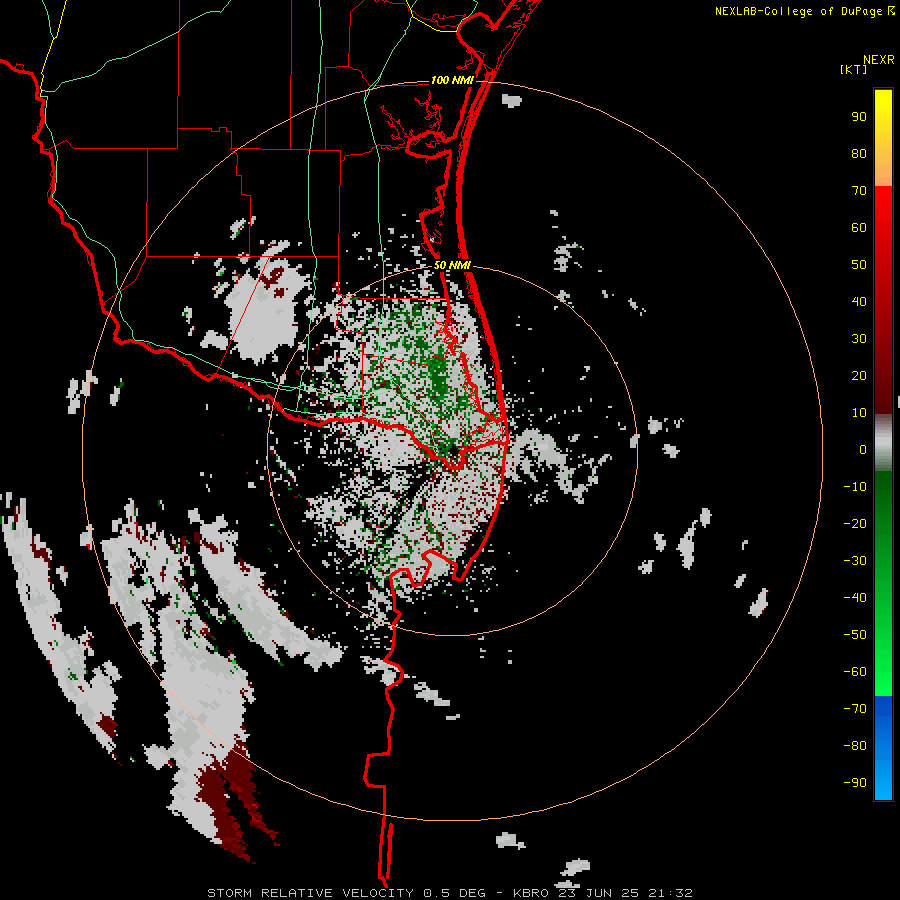
Task: Click the -40 value on the velocity scale
Action: tap(855, 598)
